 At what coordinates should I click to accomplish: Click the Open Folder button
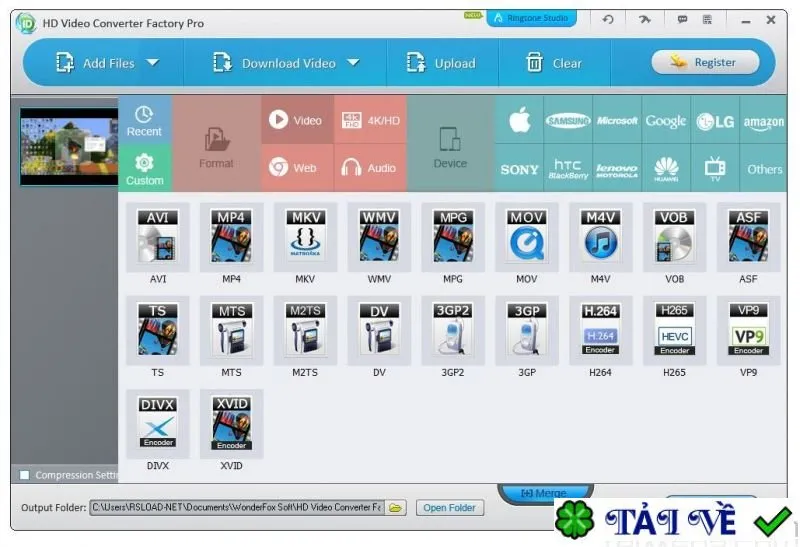point(449,508)
